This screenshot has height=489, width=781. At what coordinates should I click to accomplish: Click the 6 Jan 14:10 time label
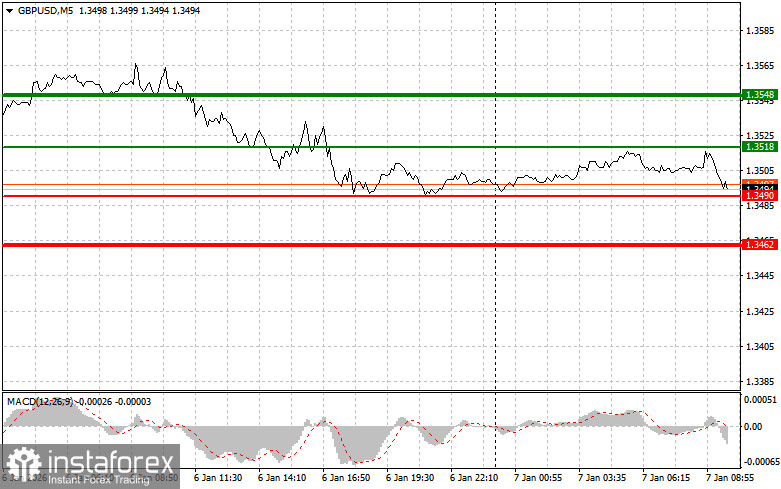click(282, 478)
